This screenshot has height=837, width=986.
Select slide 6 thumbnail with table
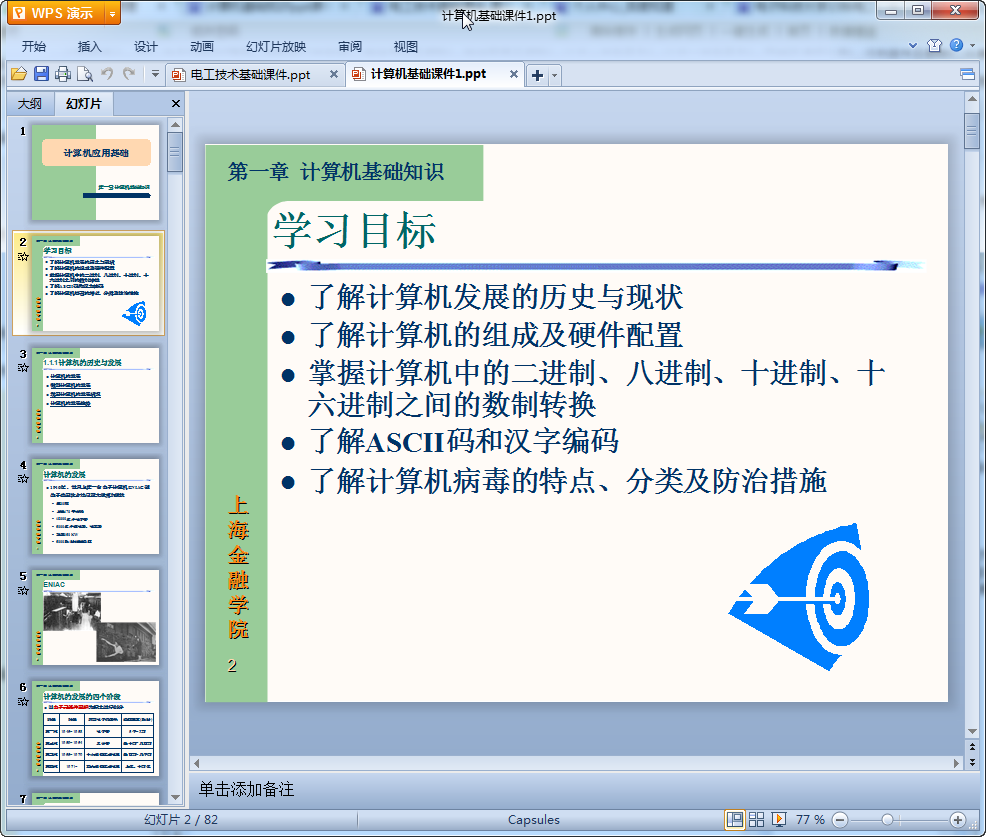click(x=96, y=728)
